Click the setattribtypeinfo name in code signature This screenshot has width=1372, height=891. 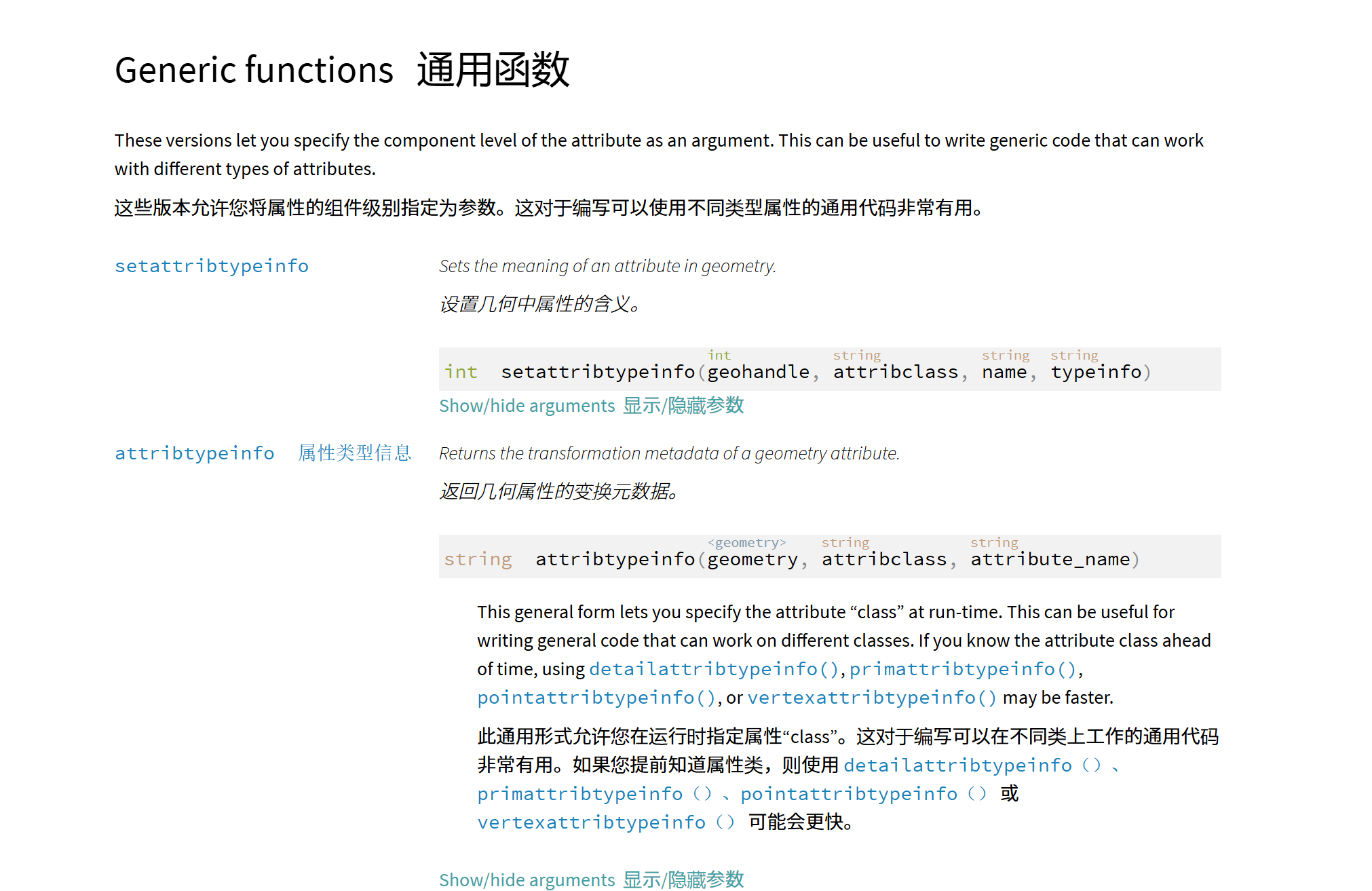pyautogui.click(x=598, y=372)
